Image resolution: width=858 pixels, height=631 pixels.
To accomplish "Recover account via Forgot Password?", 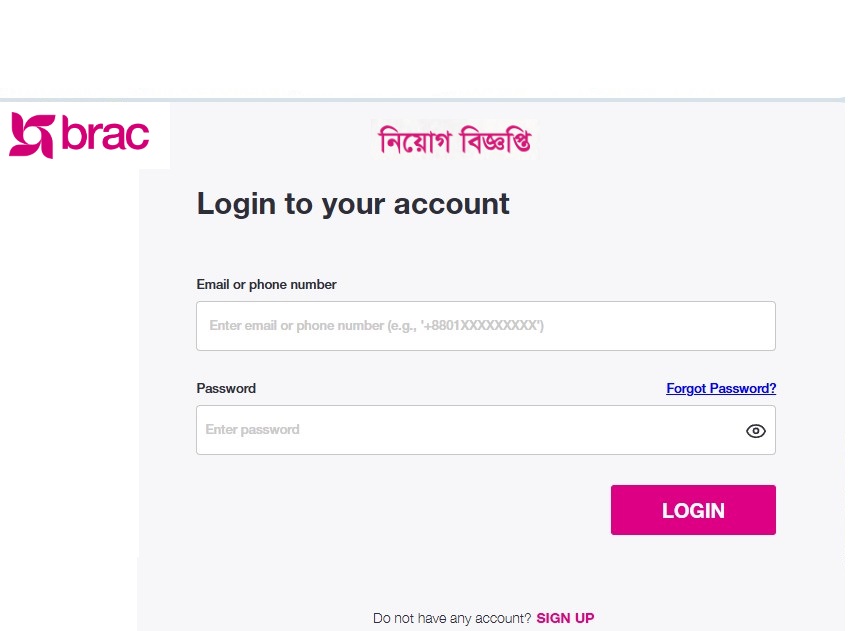I will 721,388.
